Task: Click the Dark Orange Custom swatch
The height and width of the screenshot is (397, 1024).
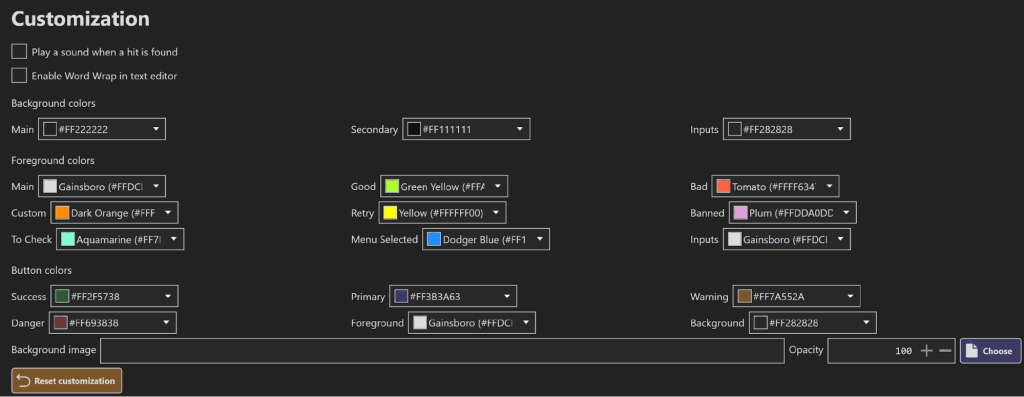Action: click(62, 213)
